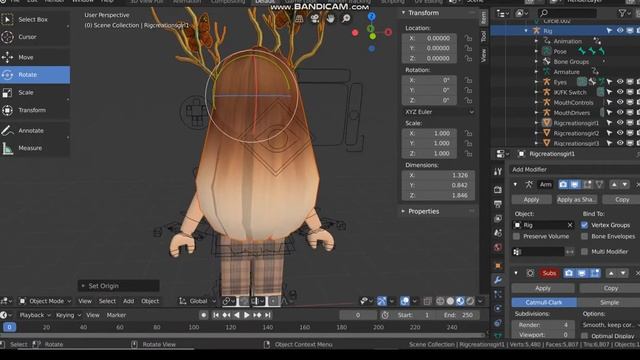Screen dimensions: 640x360
Task: Select the Simple subdivision type
Action: click(x=609, y=302)
